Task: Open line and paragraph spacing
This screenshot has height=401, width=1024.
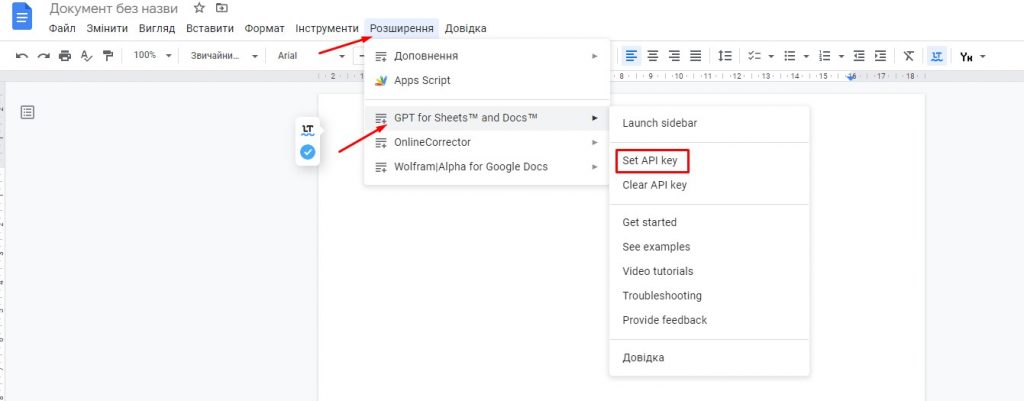Action: pos(725,56)
